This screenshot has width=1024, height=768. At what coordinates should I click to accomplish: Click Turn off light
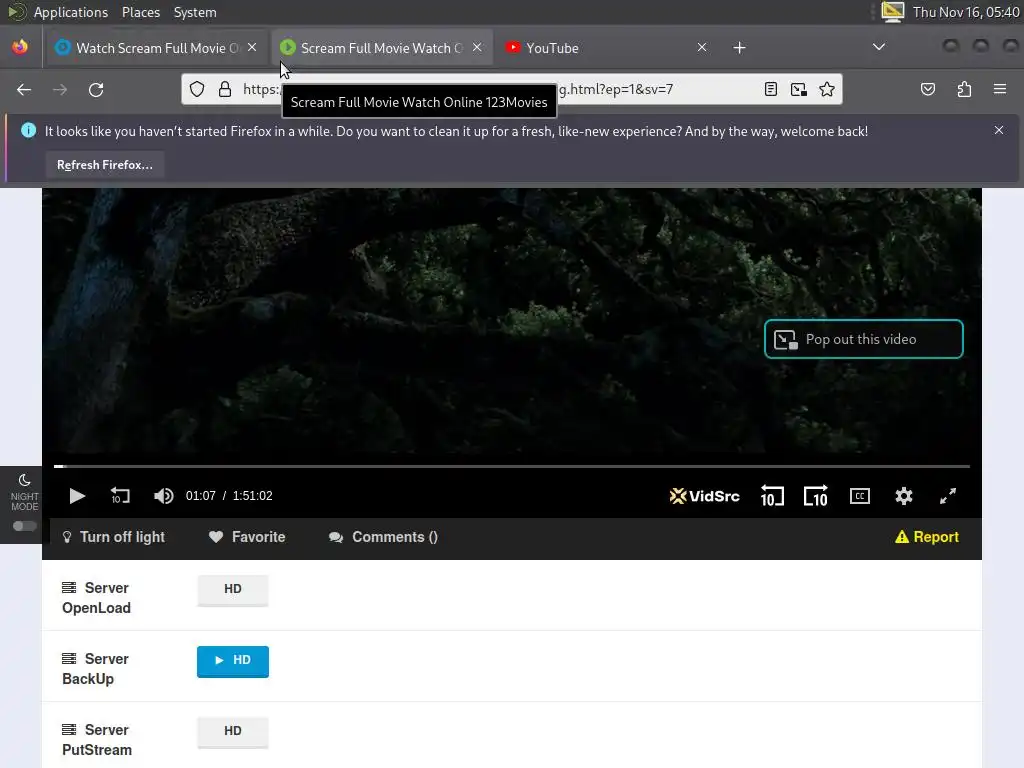(x=113, y=537)
